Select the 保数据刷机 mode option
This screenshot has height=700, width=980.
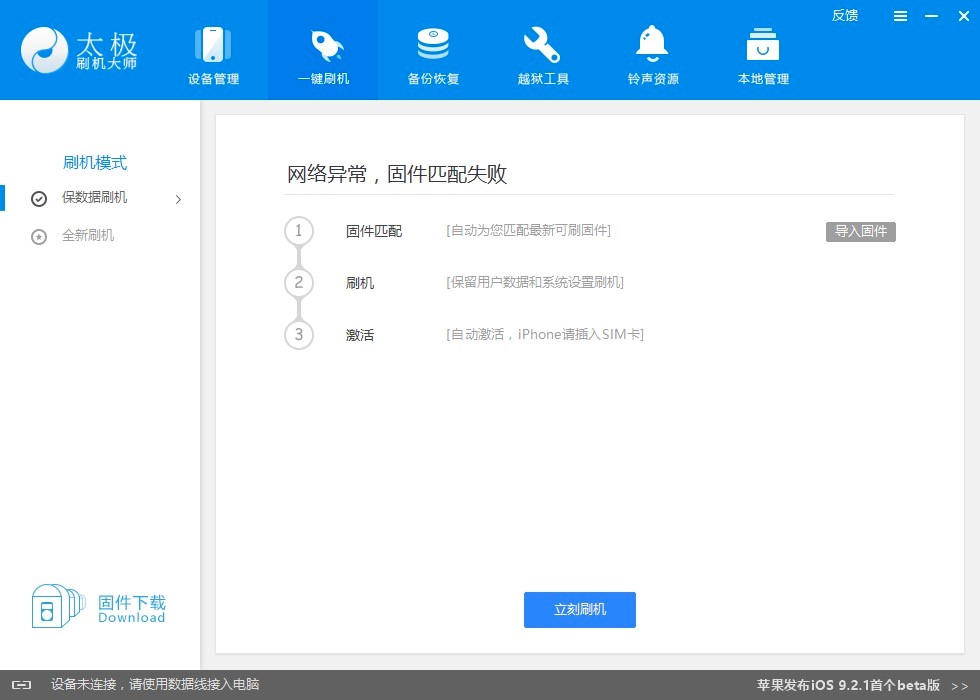[x=94, y=198]
